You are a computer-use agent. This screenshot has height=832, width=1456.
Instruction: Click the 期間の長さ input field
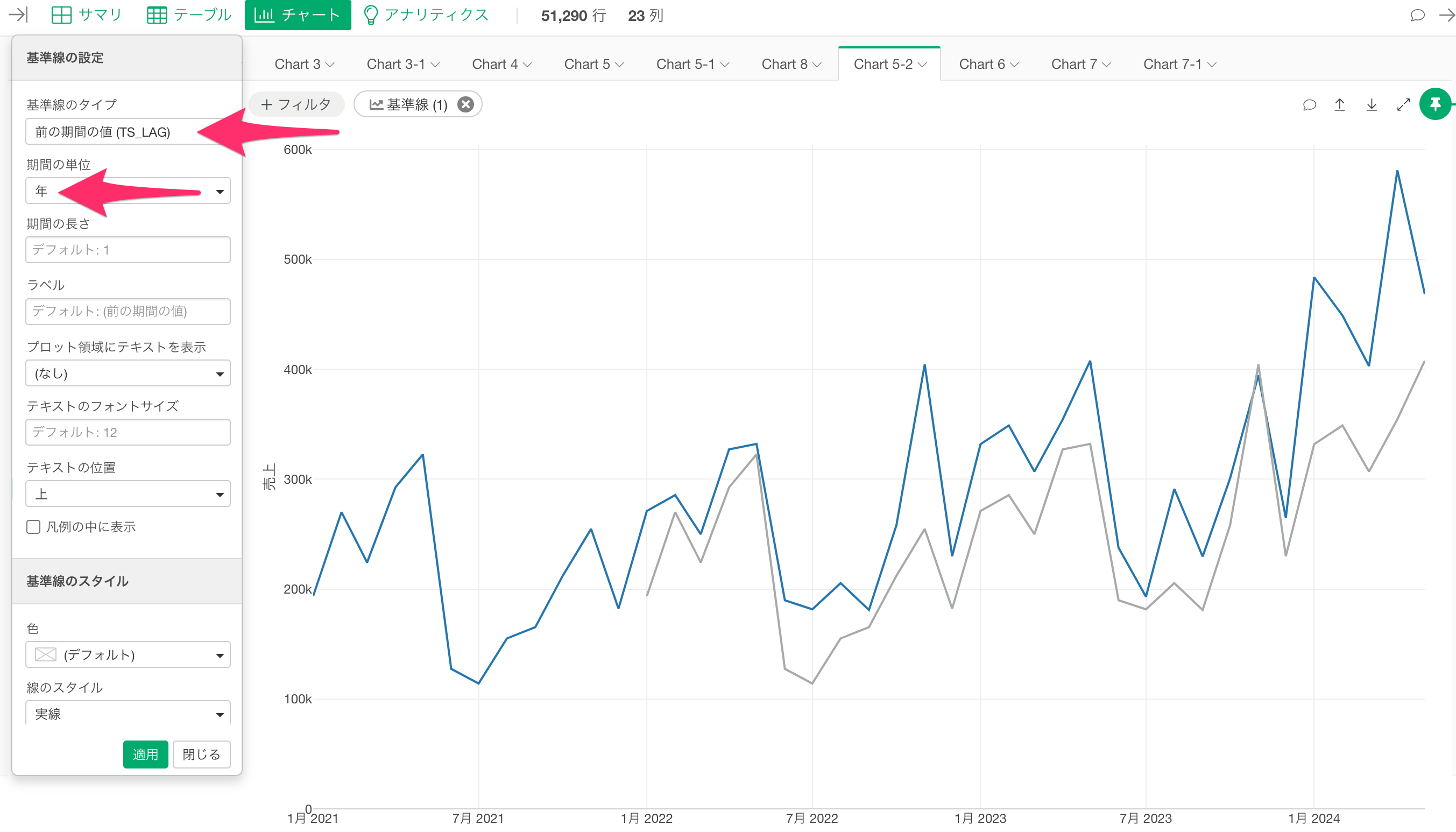point(128,250)
